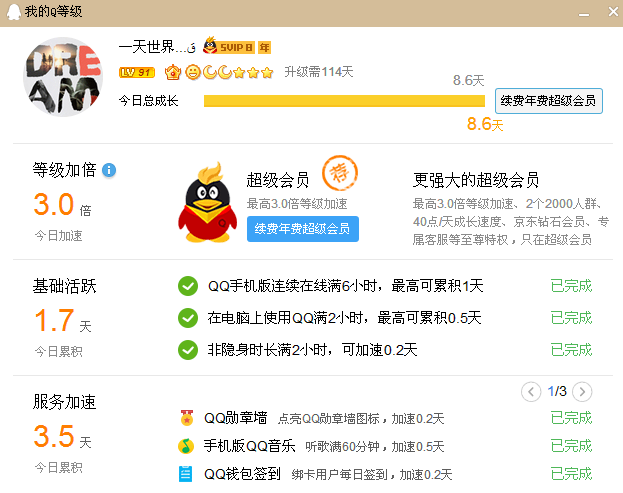Click the crown level icon
This screenshot has width=623, height=493.
click(173, 72)
